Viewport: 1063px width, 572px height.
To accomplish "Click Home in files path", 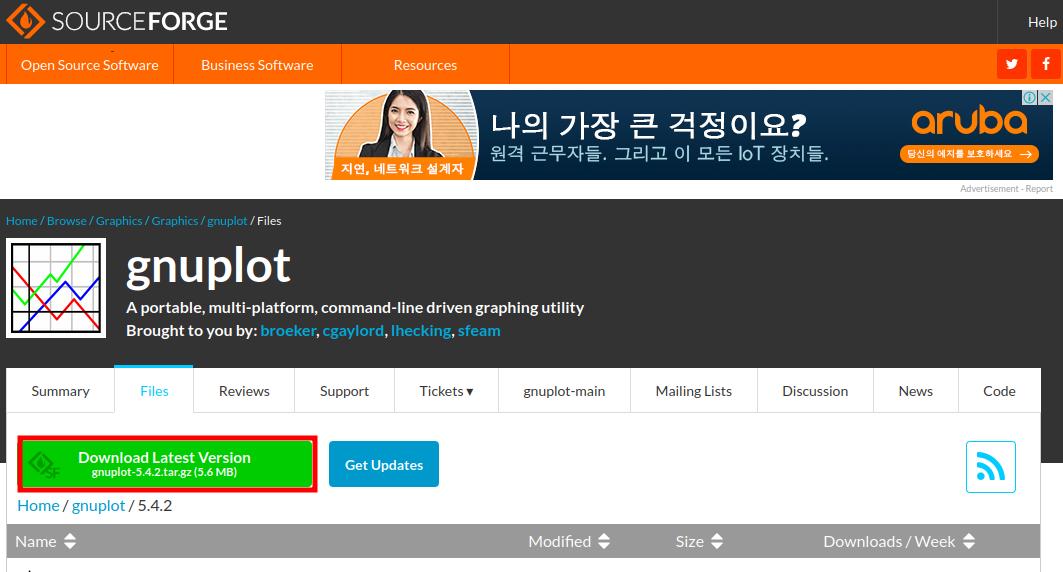I will pos(38,506).
